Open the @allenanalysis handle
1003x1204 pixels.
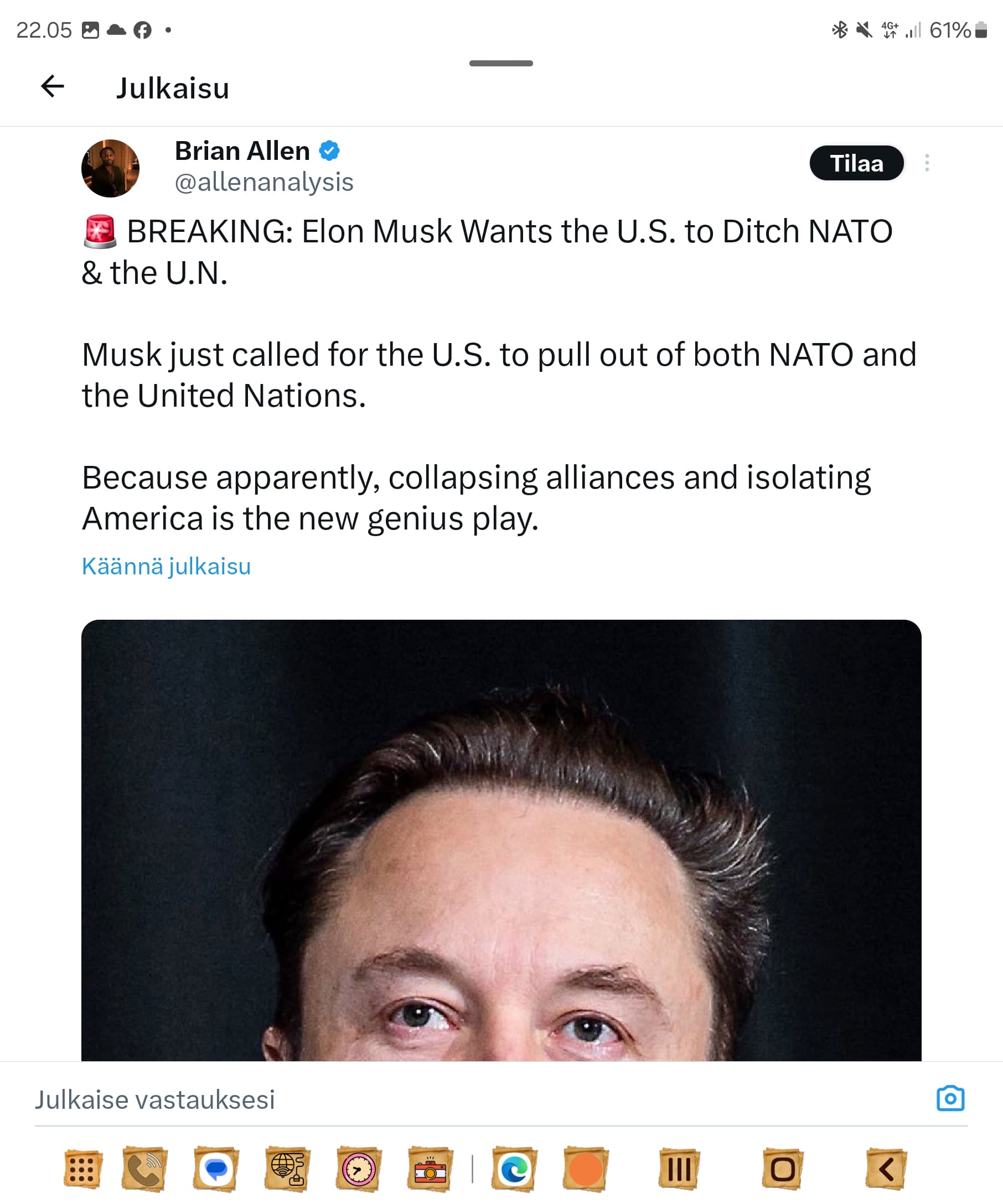264,183
